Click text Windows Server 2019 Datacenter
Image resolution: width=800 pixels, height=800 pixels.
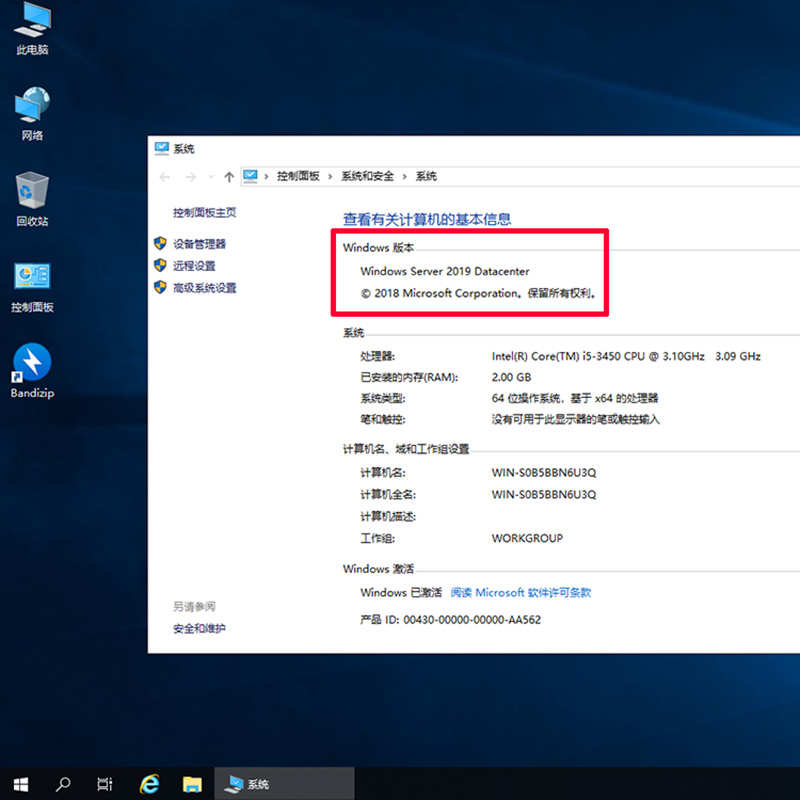pos(445,271)
